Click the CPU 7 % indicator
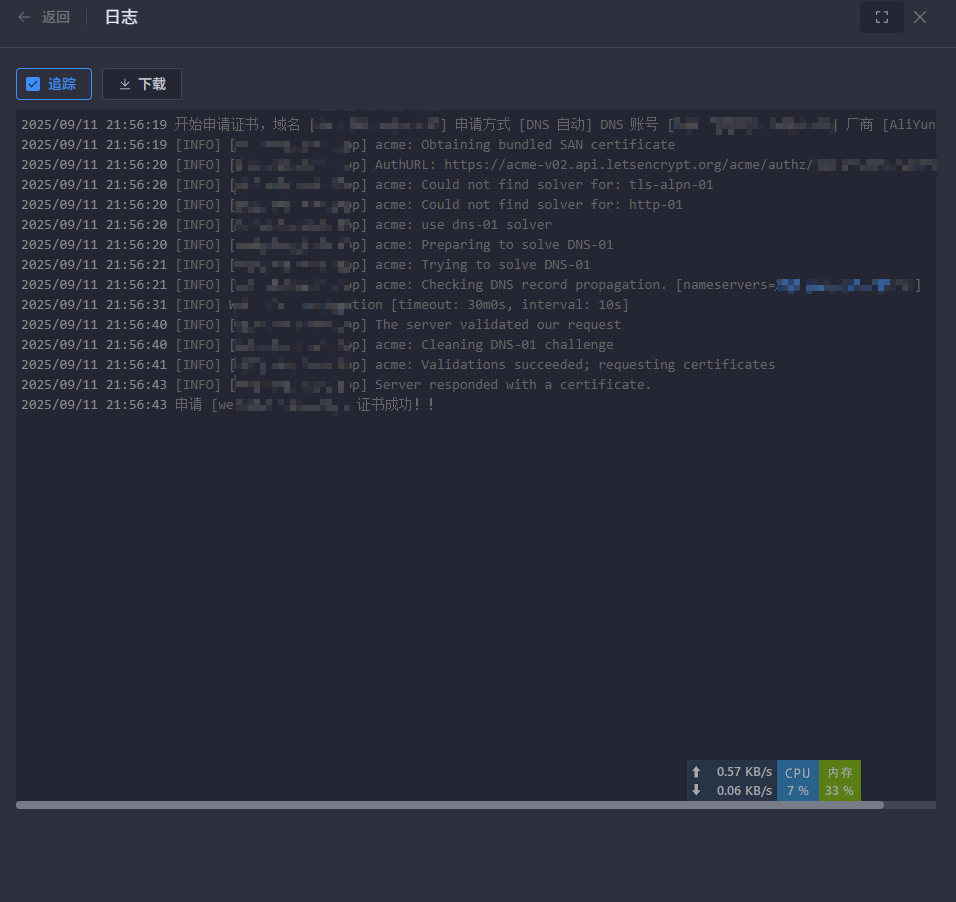The height and width of the screenshot is (902, 956). (x=797, y=781)
